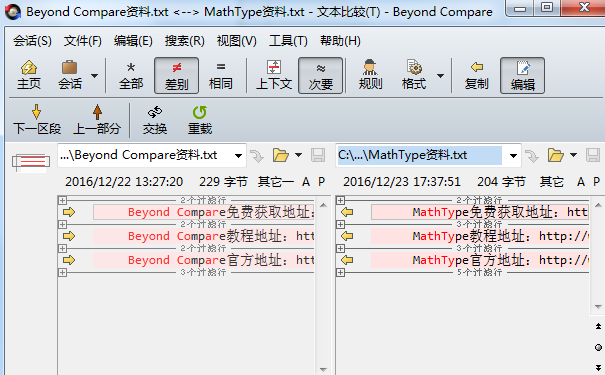Show all lines with 全部

point(131,75)
